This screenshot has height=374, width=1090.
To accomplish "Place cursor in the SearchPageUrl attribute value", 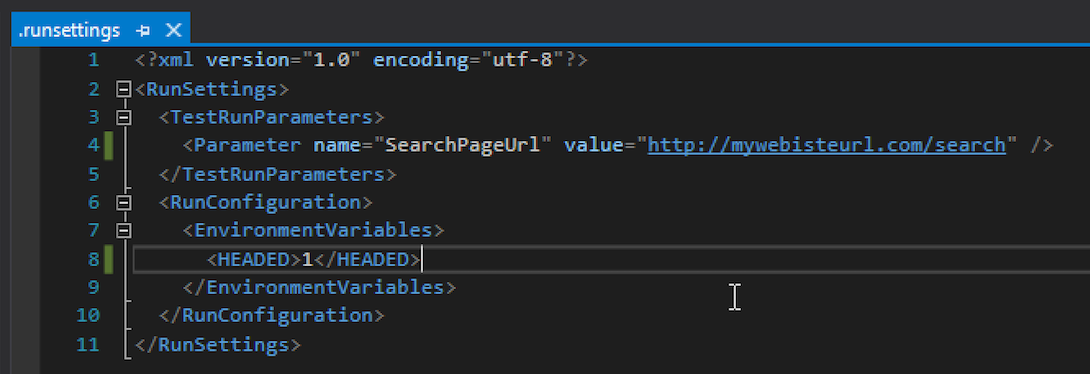I will (457, 145).
